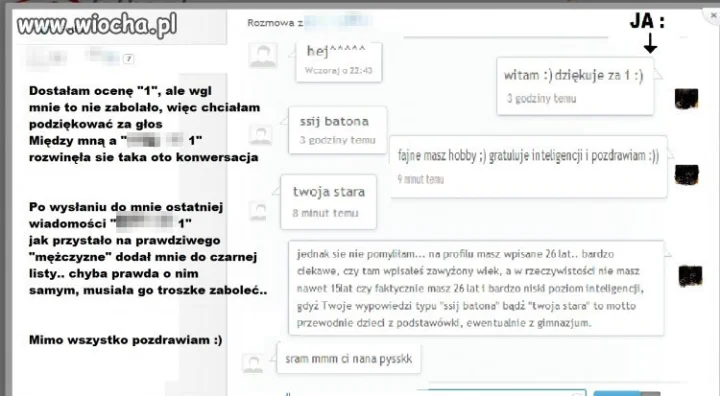
Task: Click the "twoja stara" message bubble
Action: [x=328, y=202]
